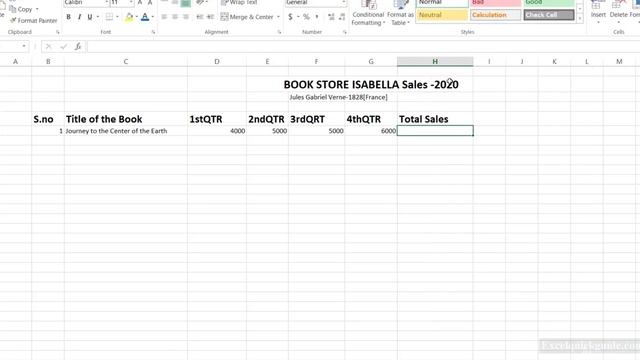The width and height of the screenshot is (640, 360).
Task: Open Conditional Formatting menu
Action: click(x=368, y=13)
